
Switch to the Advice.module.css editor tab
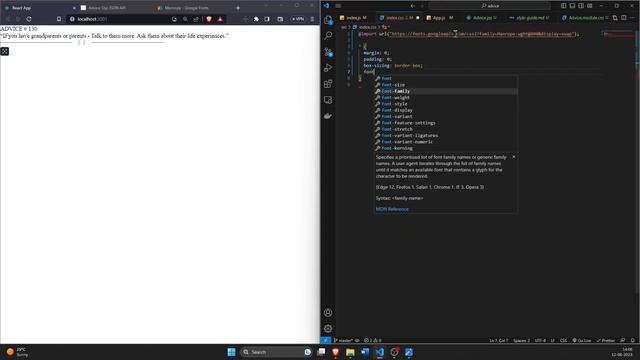(x=586, y=18)
